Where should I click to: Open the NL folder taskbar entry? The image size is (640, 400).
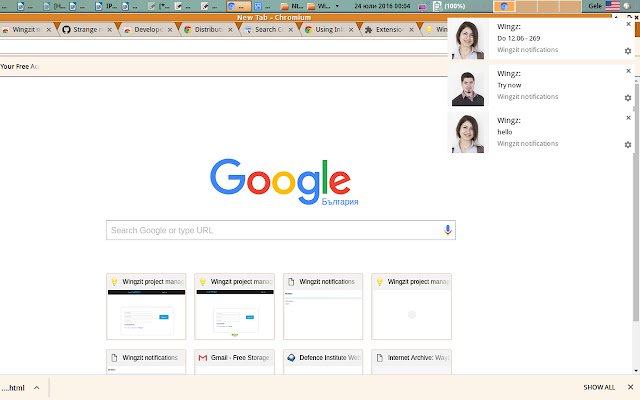pos(291,6)
